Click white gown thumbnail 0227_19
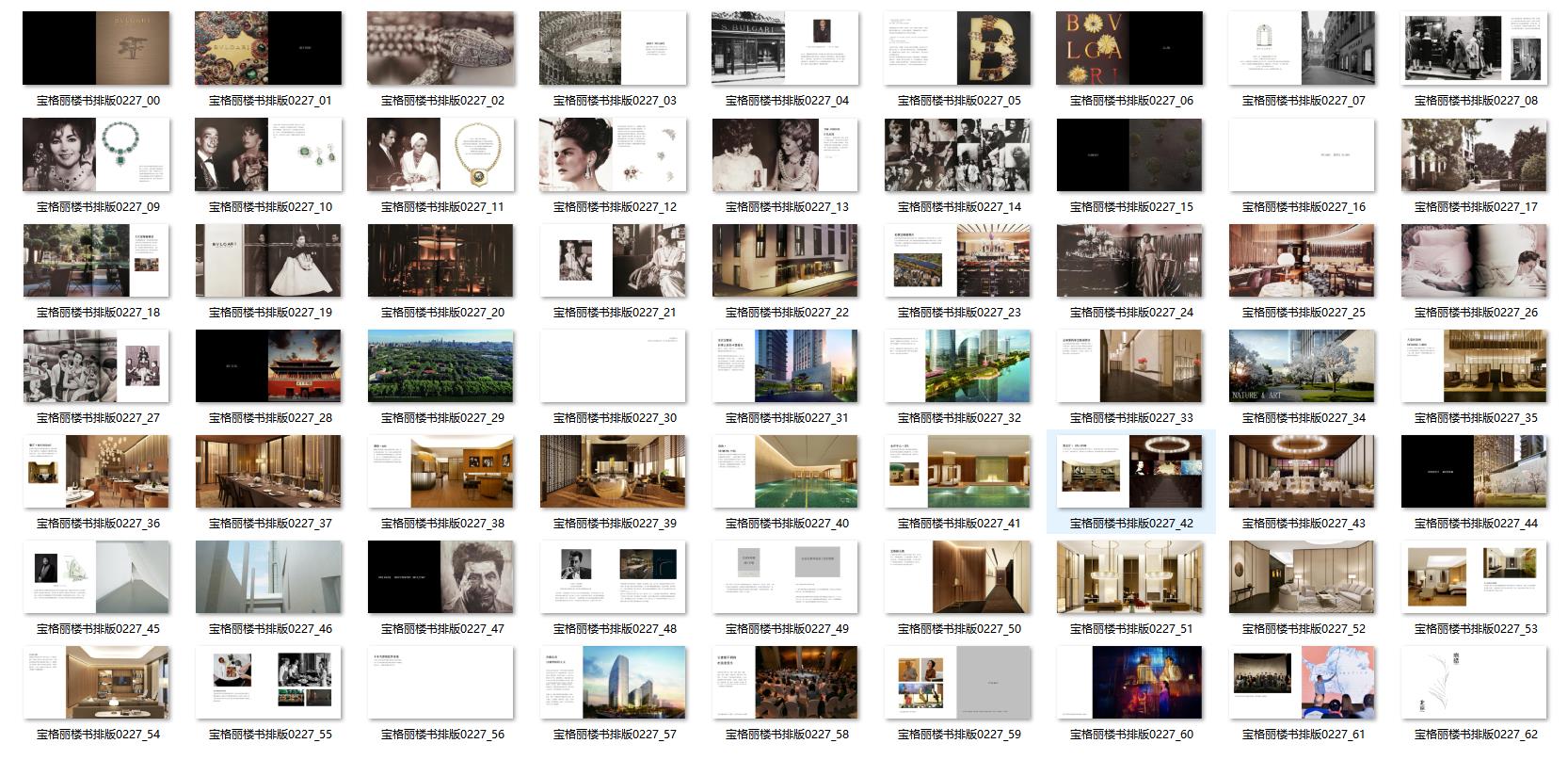The height and width of the screenshot is (776, 1568). pyautogui.click(x=268, y=260)
